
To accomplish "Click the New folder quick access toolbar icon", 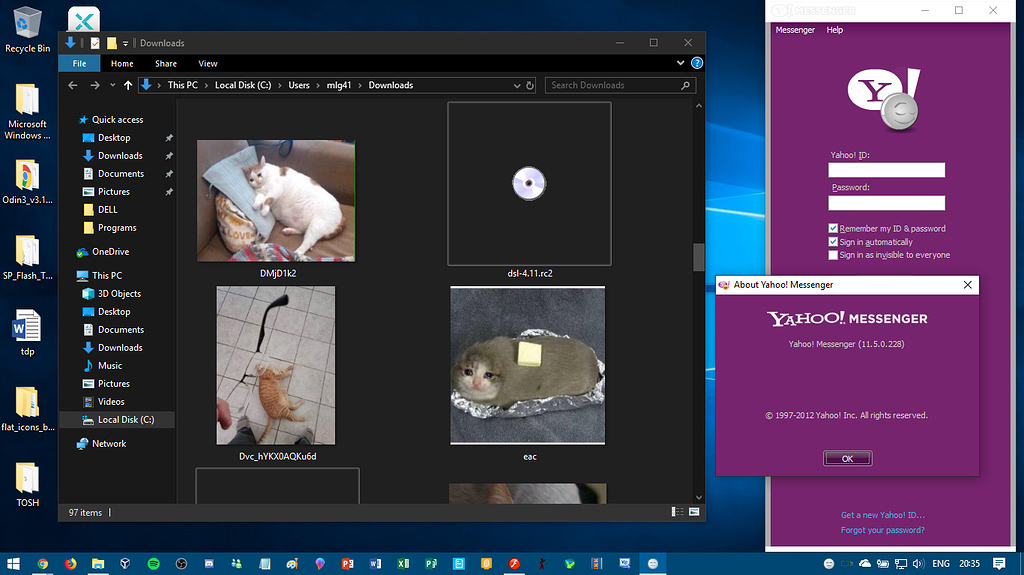I will click(112, 43).
